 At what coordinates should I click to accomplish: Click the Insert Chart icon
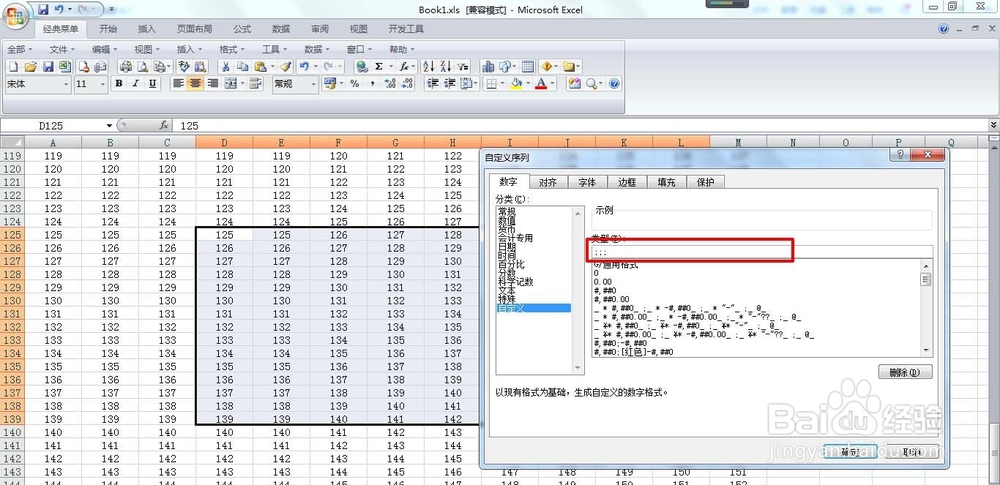pos(489,66)
